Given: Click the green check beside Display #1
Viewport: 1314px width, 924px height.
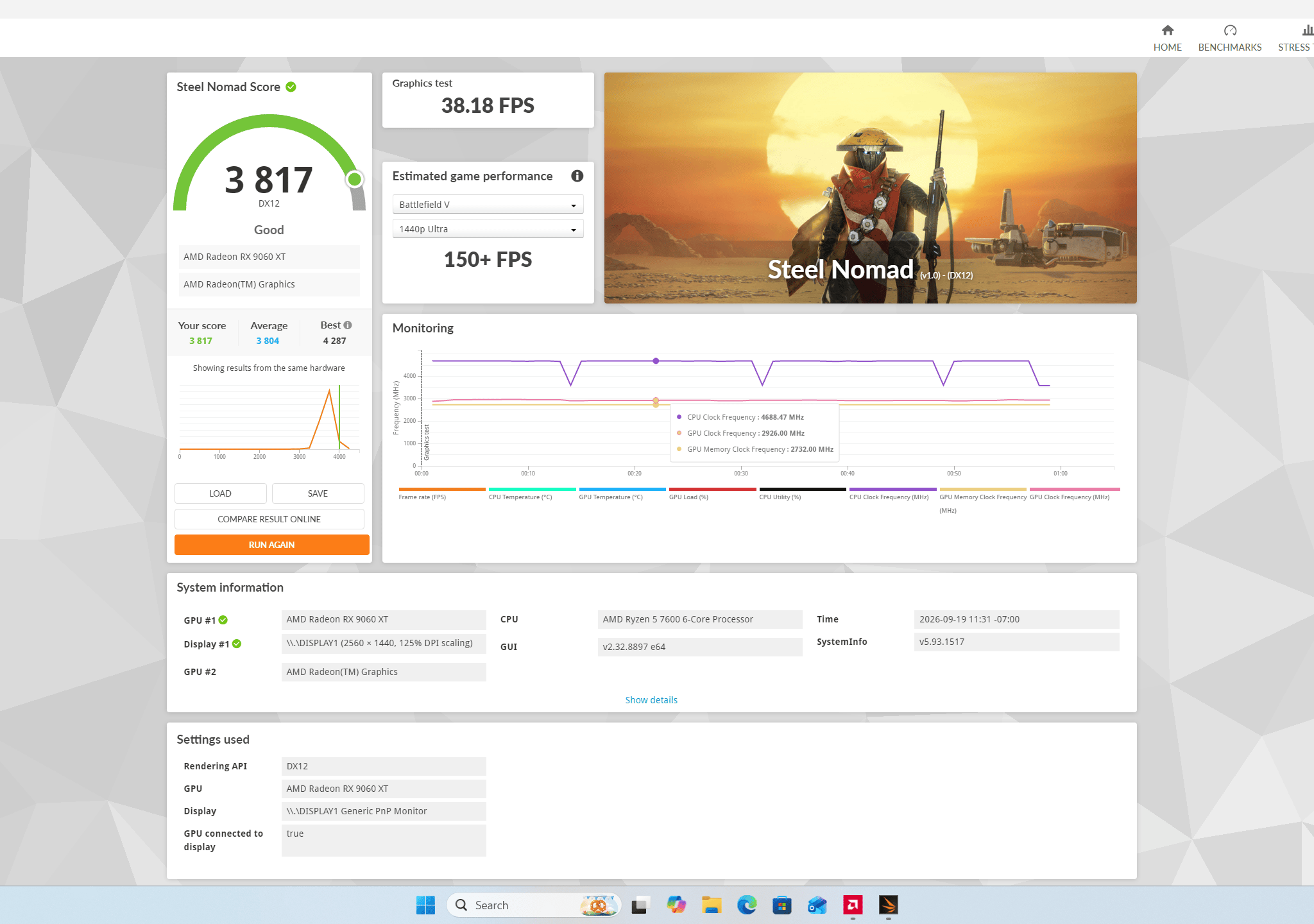Looking at the screenshot, I should [237, 644].
